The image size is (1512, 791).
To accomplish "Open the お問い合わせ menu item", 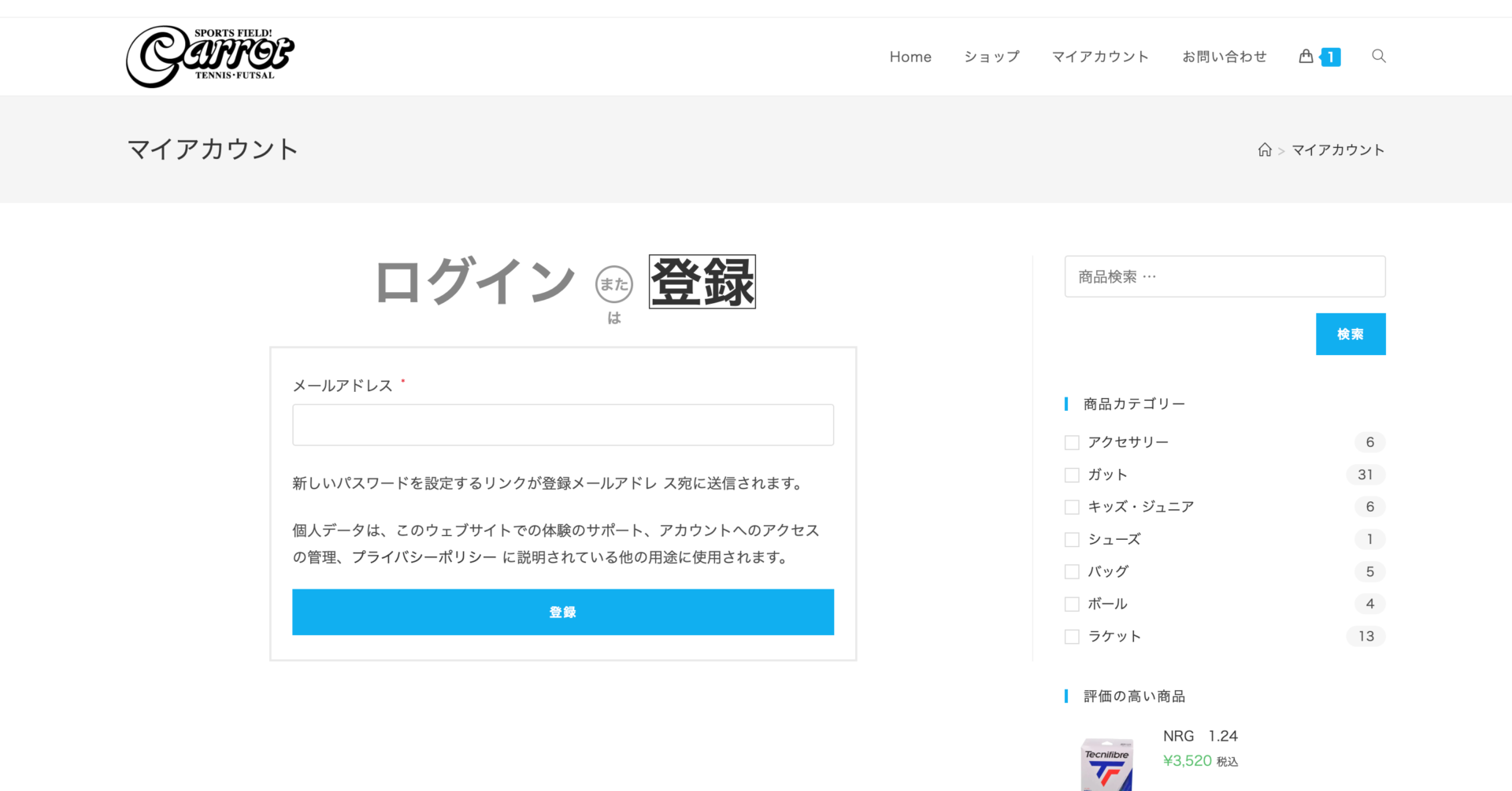I will tap(1224, 57).
